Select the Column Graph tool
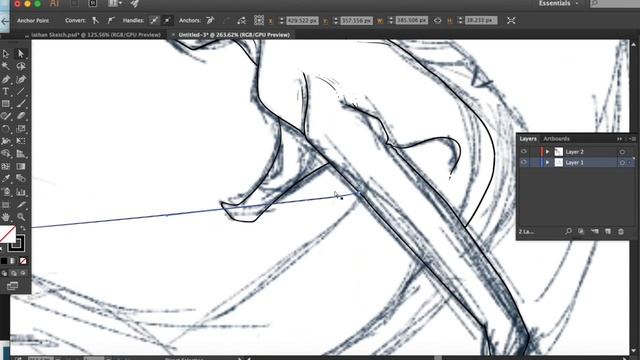Viewport: 640px width, 360px height. click(x=20, y=192)
